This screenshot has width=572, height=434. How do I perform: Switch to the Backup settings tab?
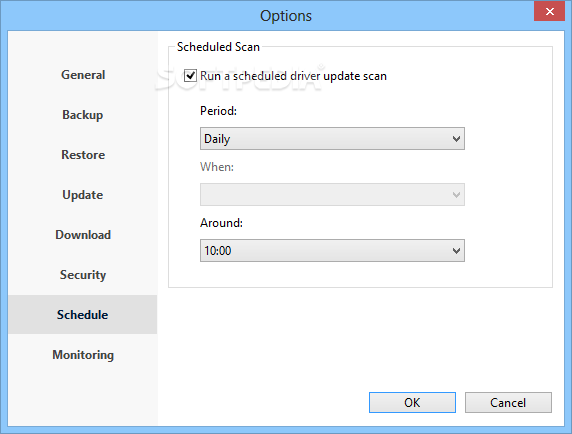83,115
